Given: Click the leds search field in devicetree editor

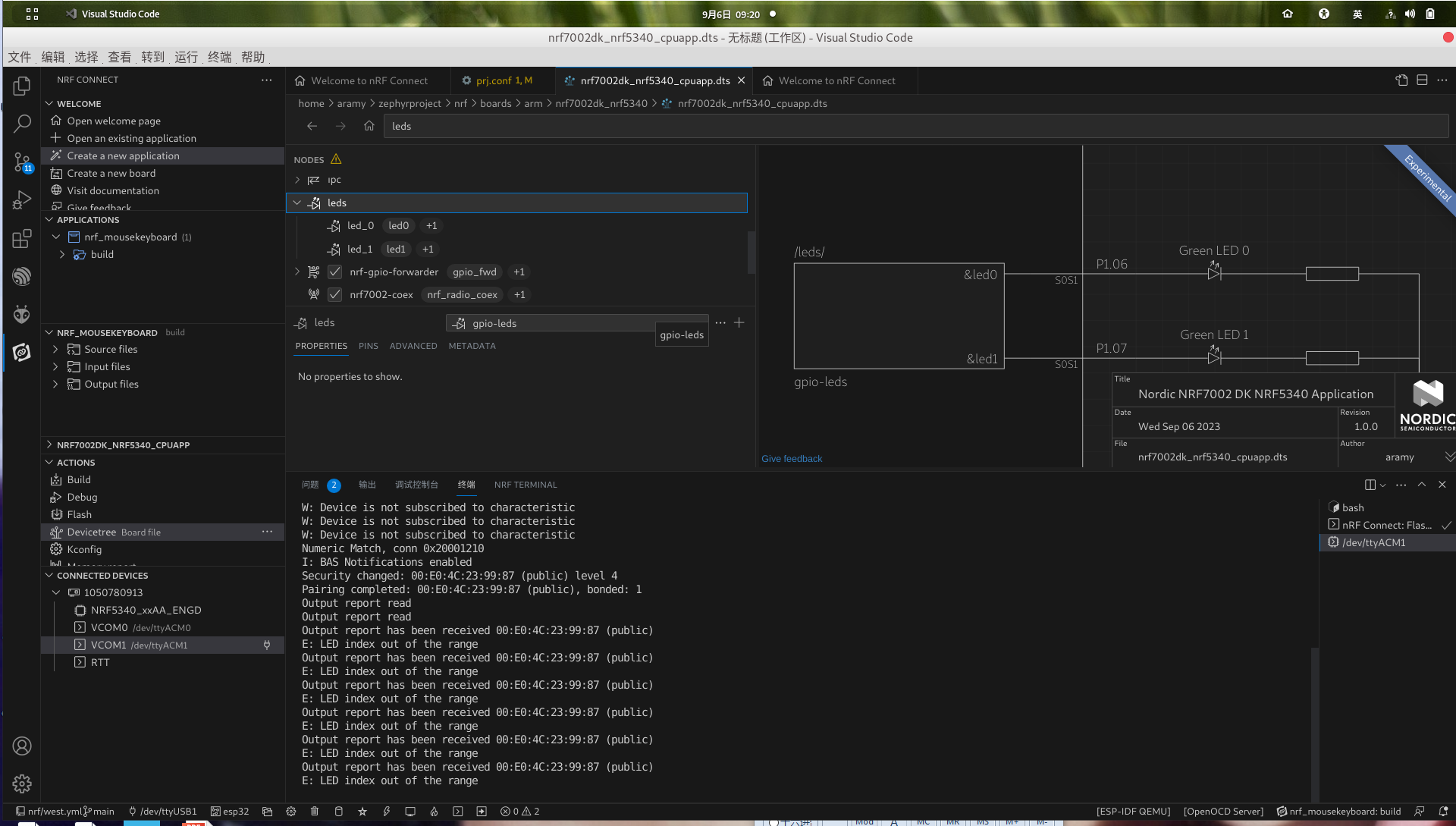Looking at the screenshot, I should [916, 127].
